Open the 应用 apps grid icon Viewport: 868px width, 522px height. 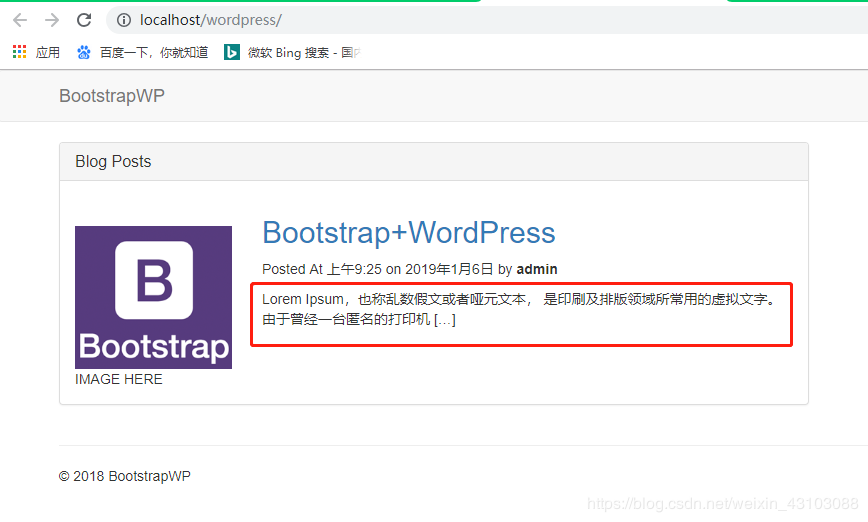pyautogui.click(x=19, y=52)
